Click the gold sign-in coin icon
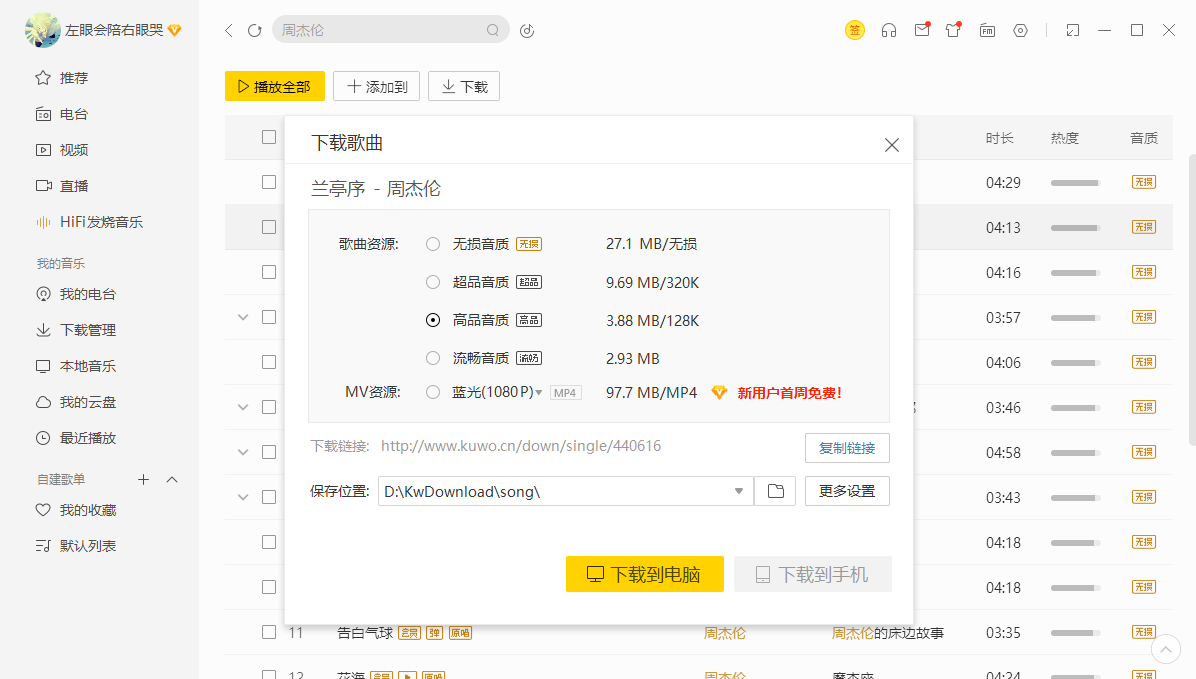 pos(855,31)
